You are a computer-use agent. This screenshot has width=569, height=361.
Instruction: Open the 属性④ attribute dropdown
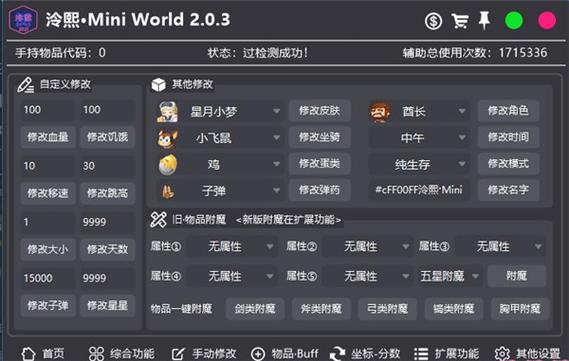click(232, 276)
